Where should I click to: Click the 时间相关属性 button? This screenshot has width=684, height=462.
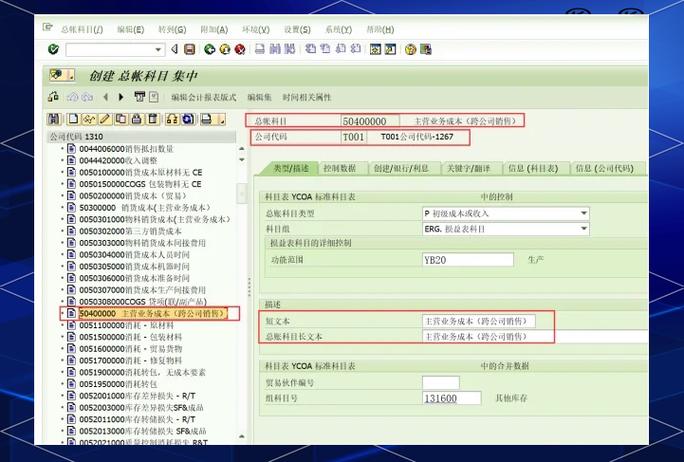pos(307,97)
